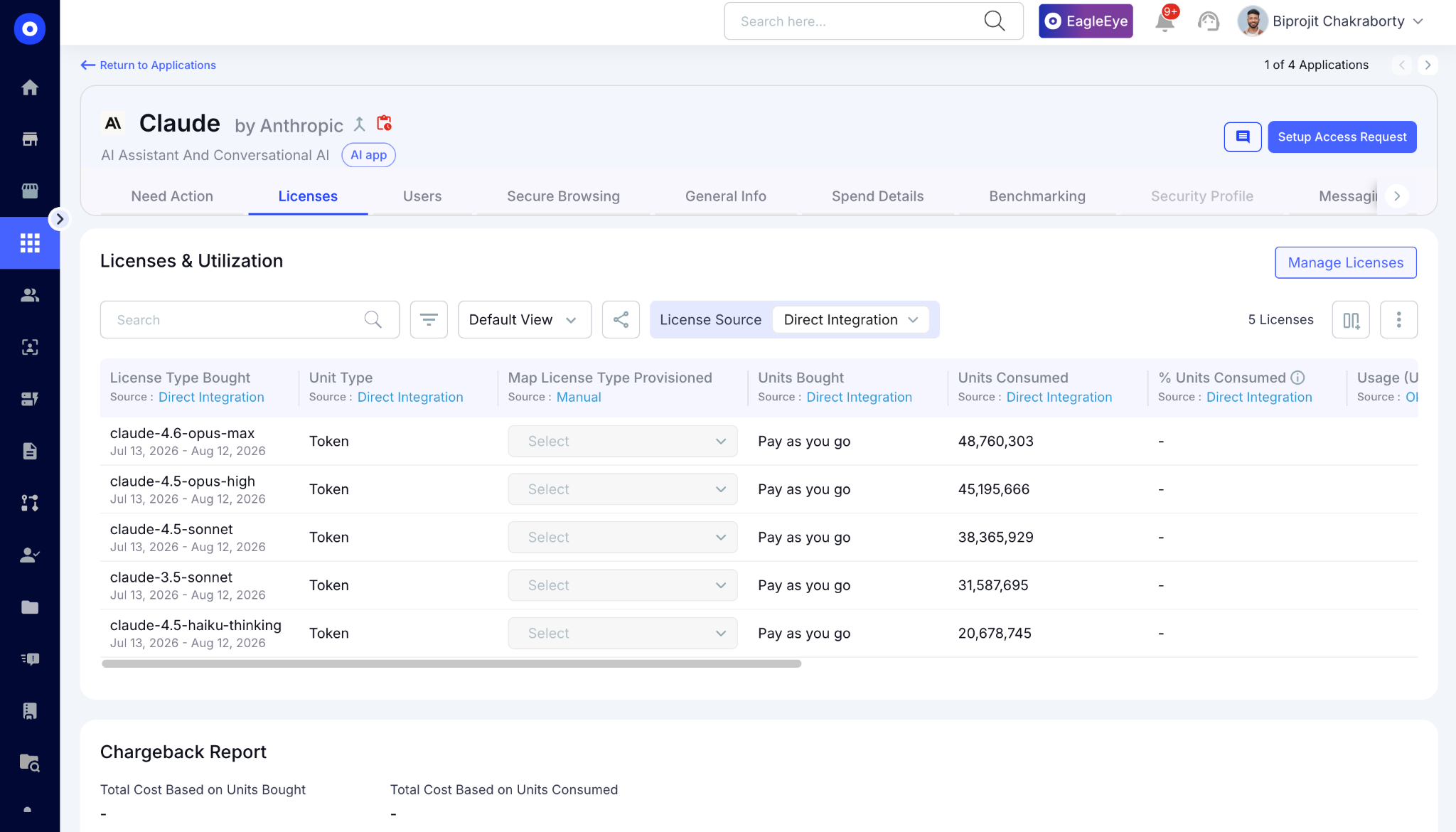
Task: Click the user-check icon in the sidebar
Action: pos(30,555)
